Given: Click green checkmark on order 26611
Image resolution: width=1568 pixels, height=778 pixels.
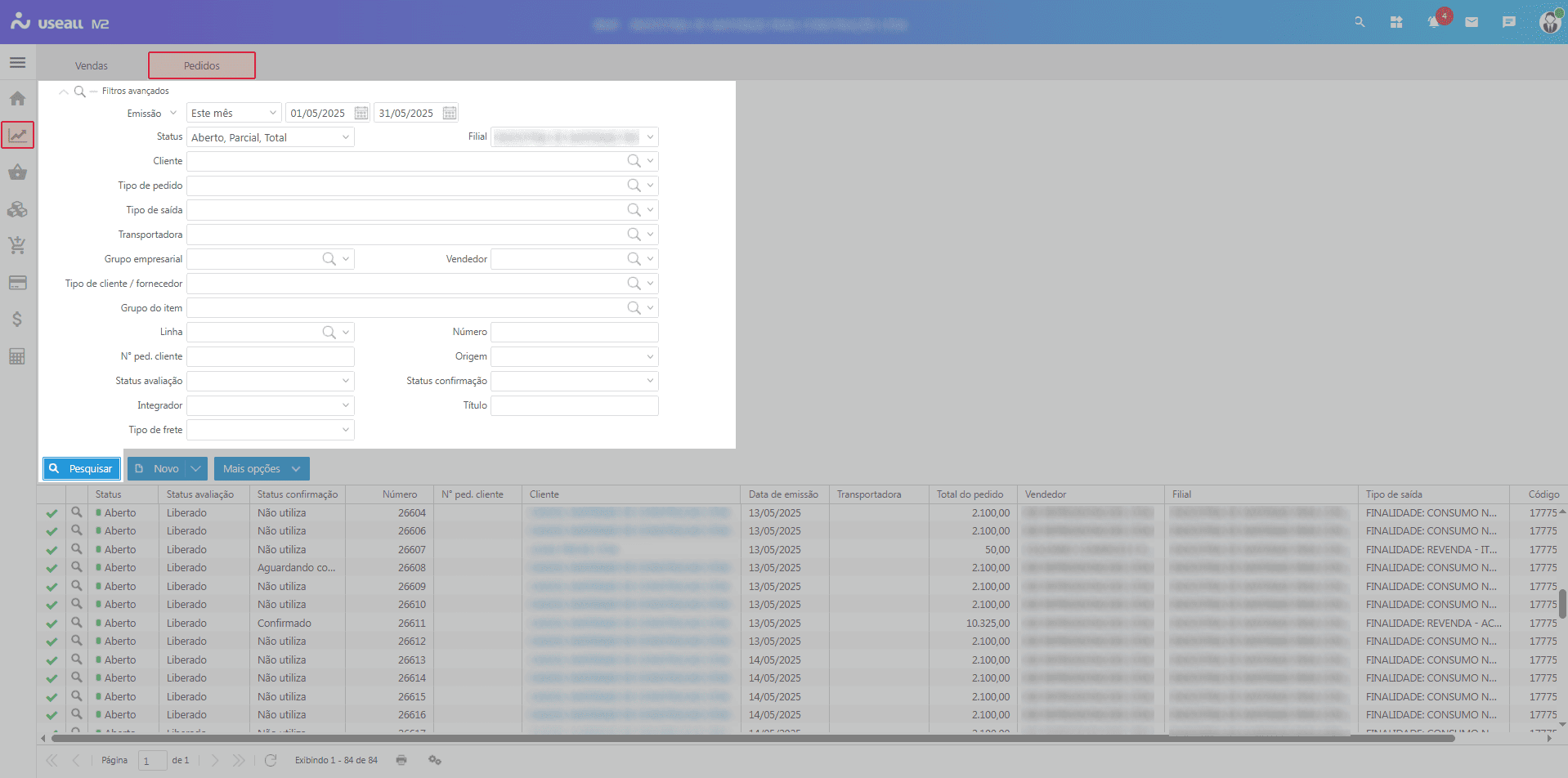Looking at the screenshot, I should coord(52,624).
